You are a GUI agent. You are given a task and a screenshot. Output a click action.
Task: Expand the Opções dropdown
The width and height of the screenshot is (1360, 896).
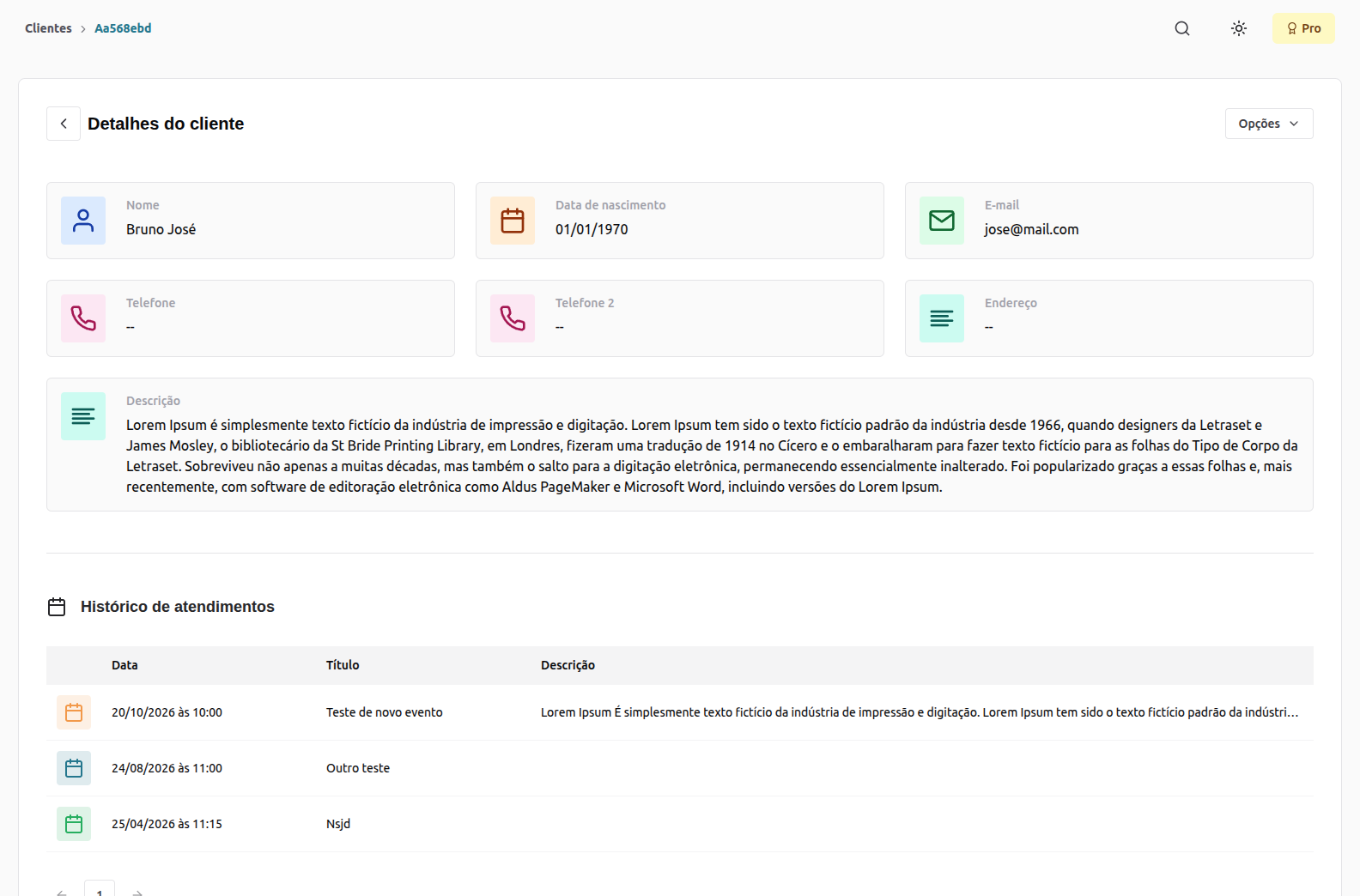[x=1269, y=124]
